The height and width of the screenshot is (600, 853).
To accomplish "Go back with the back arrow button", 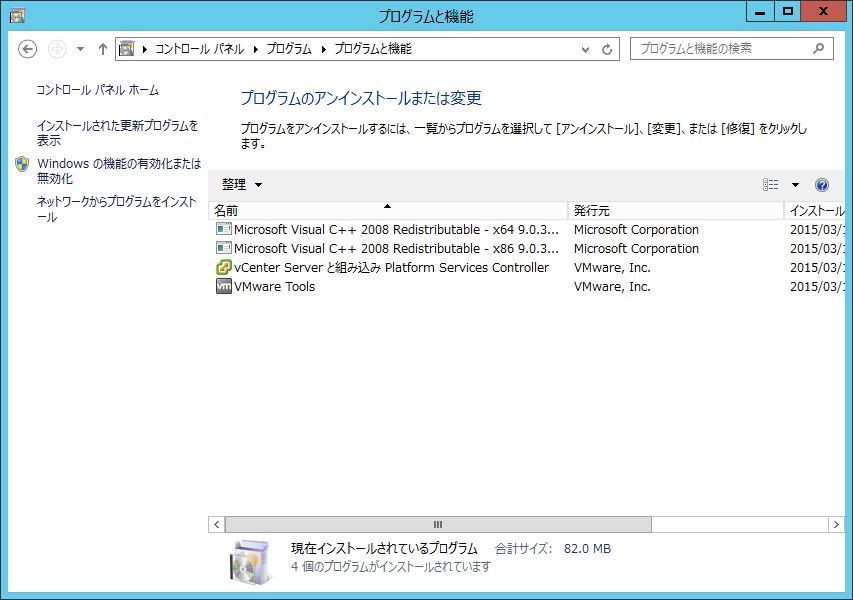I will (x=27, y=49).
